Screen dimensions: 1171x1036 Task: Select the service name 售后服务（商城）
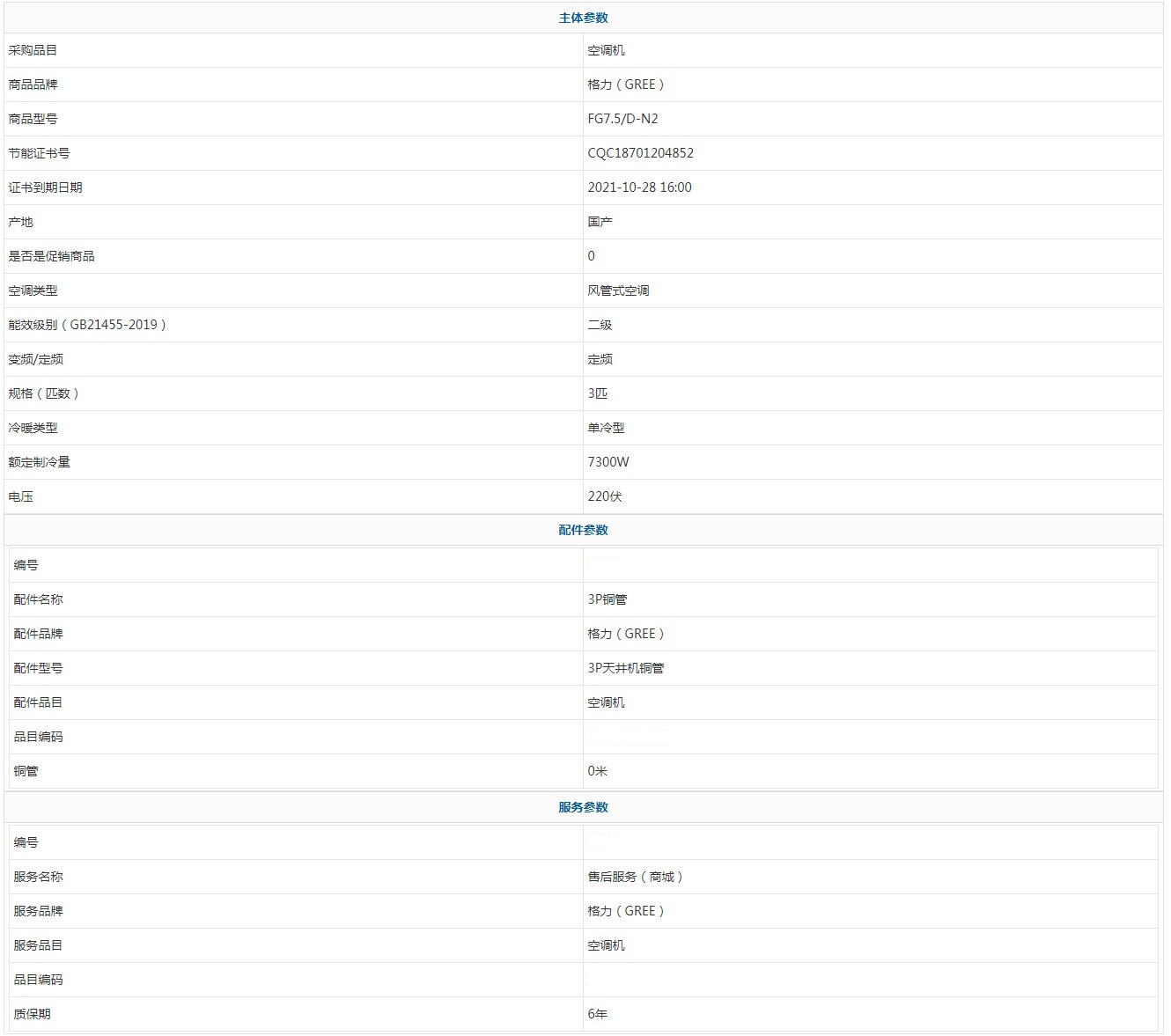pos(636,877)
